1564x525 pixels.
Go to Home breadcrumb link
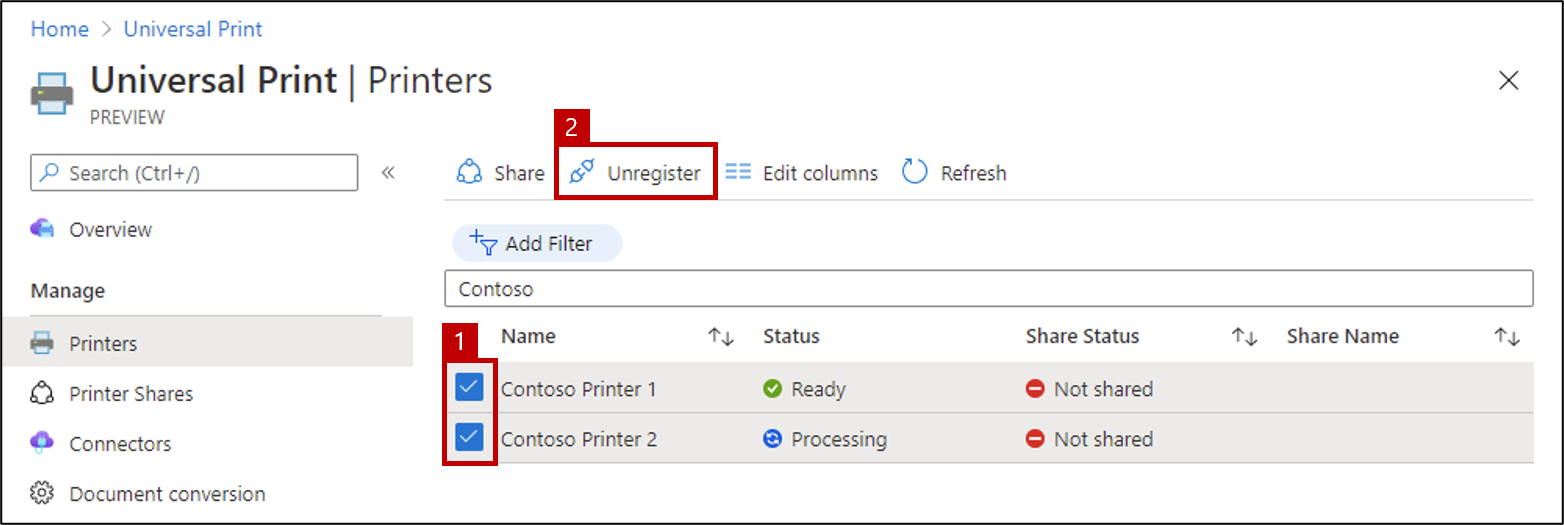tap(60, 29)
